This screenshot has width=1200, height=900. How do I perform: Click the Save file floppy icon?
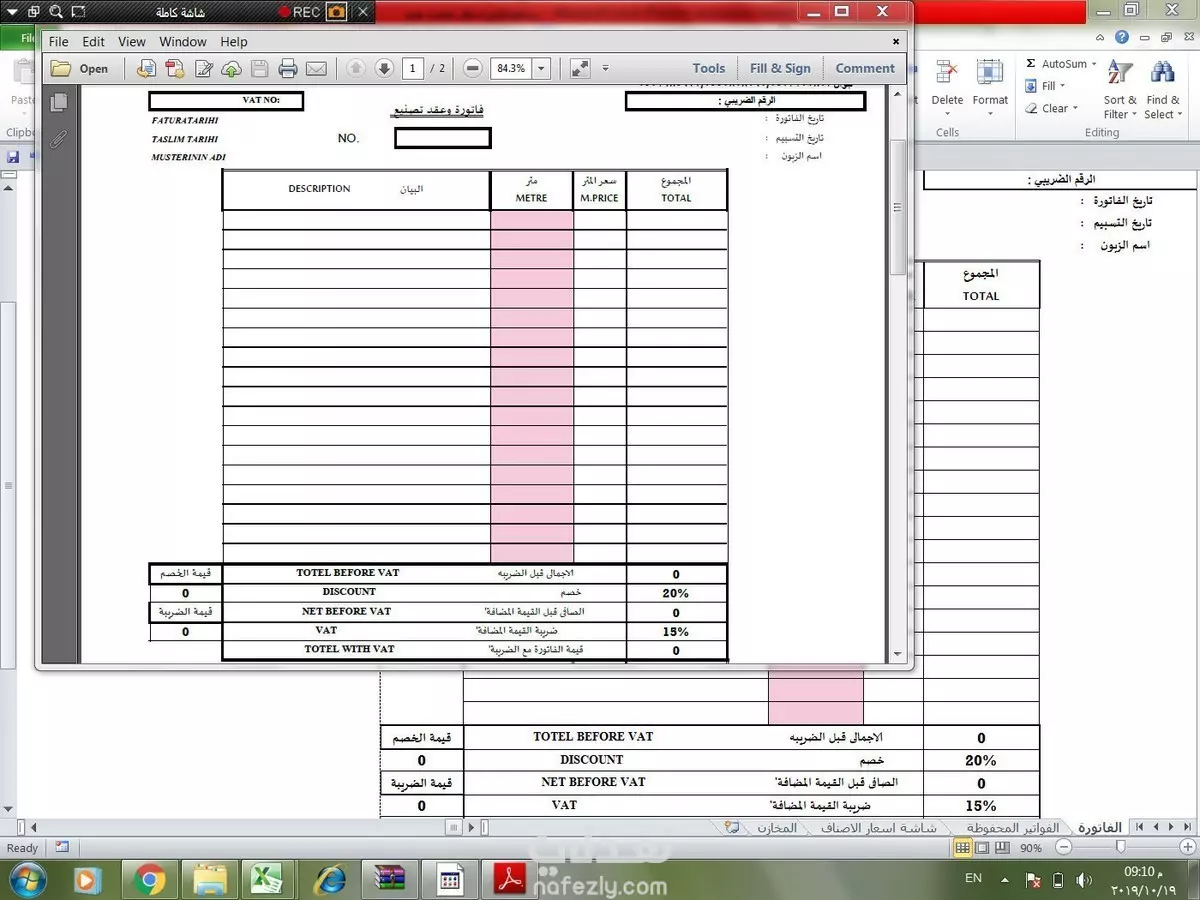[x=260, y=69]
